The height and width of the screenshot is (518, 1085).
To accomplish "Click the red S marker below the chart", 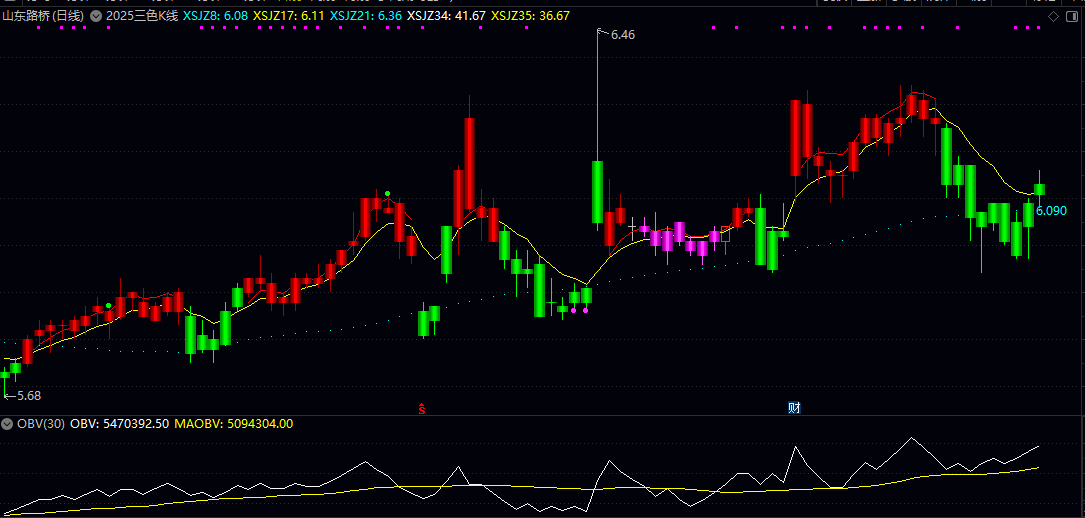I will pos(421,408).
